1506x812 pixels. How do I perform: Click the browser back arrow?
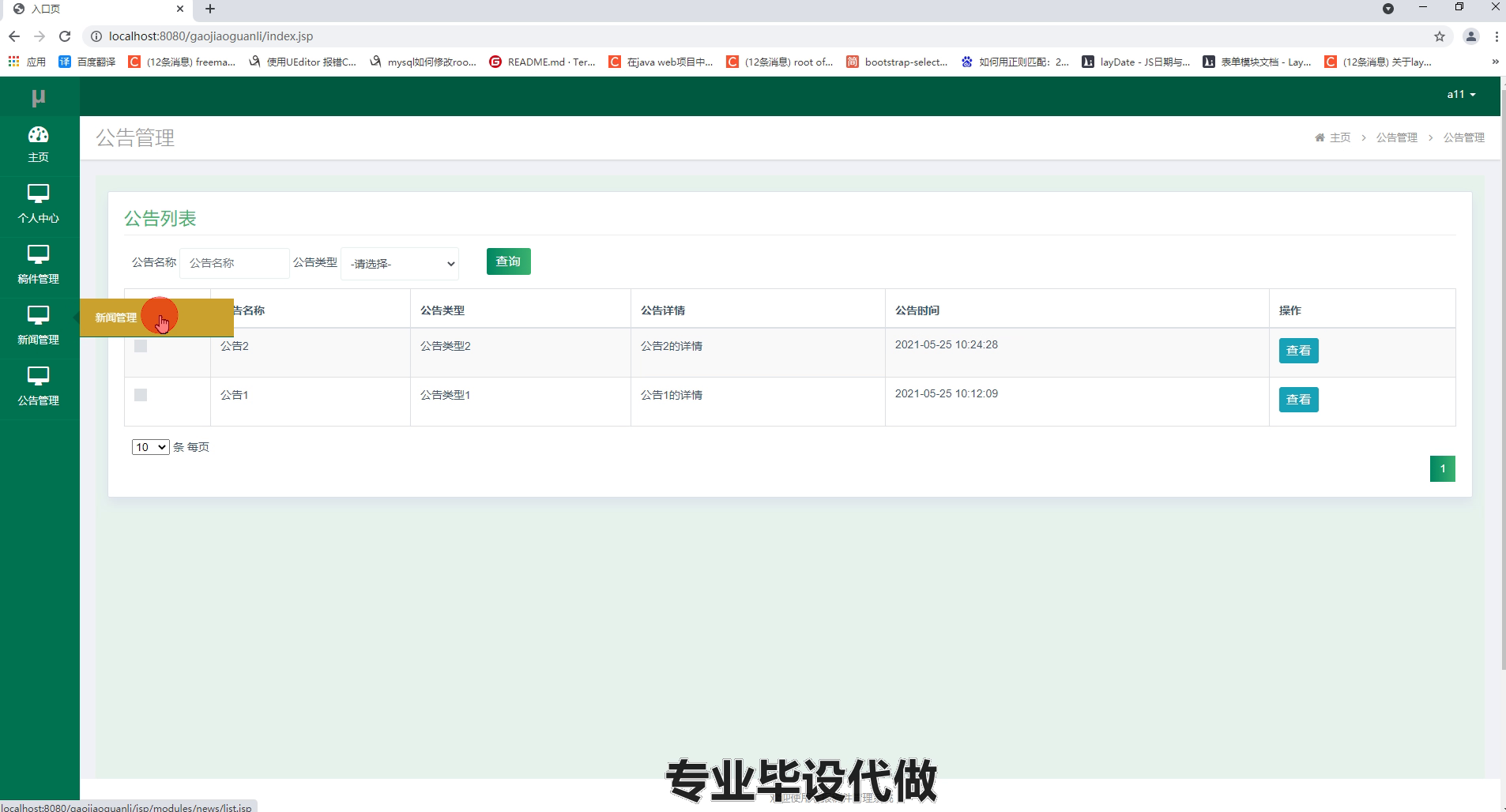14,36
